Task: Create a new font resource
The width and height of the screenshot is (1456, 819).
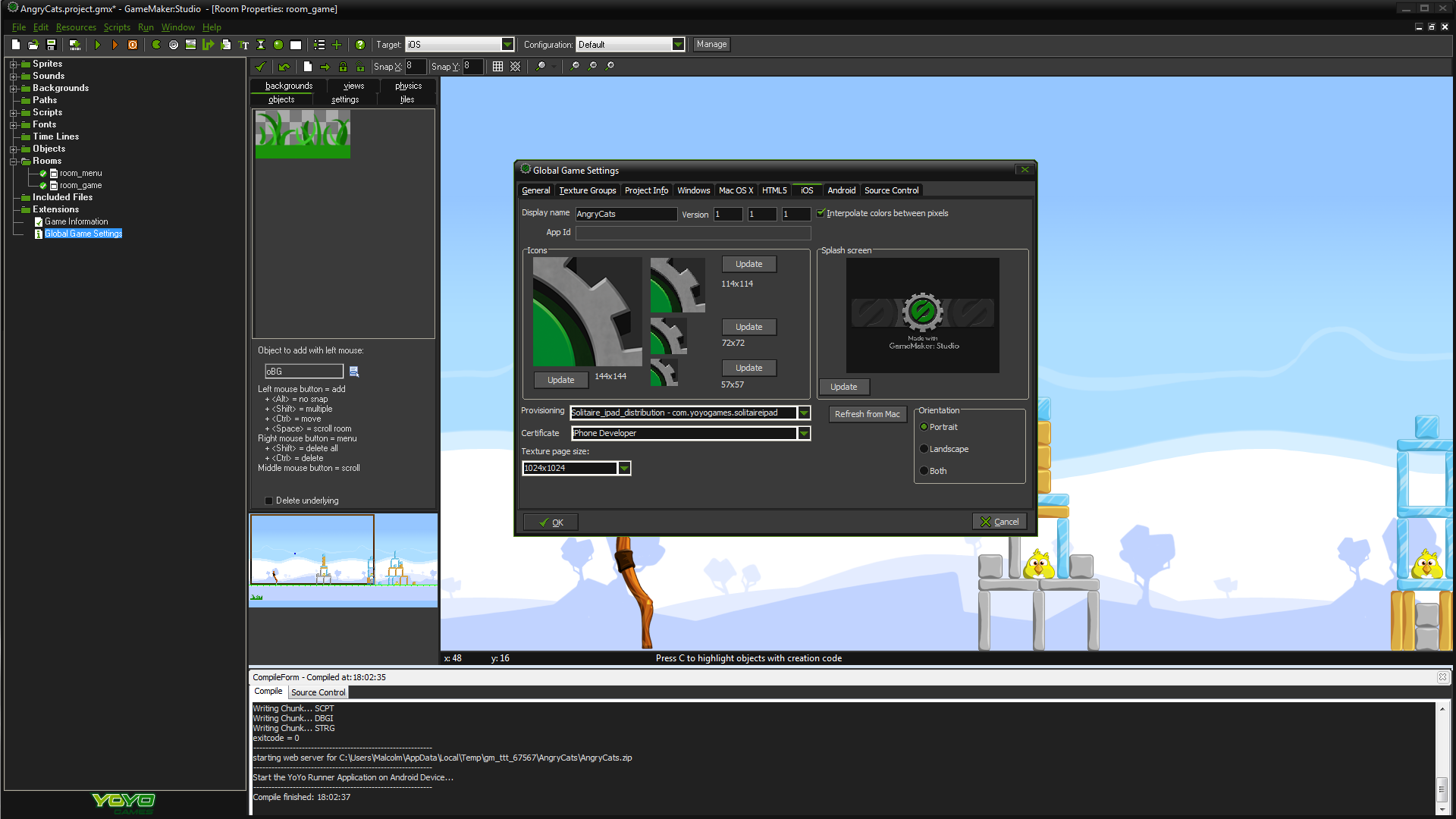Action: [x=243, y=45]
